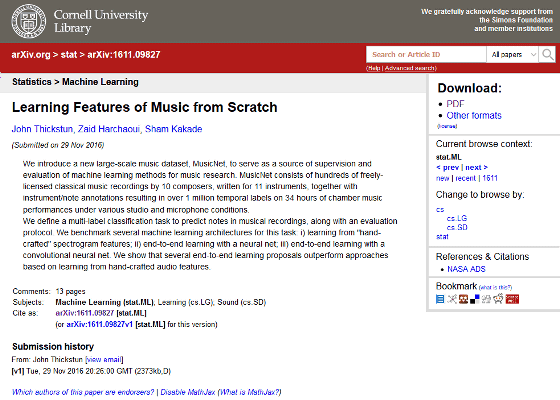Open the Advanced search link

tap(410, 68)
